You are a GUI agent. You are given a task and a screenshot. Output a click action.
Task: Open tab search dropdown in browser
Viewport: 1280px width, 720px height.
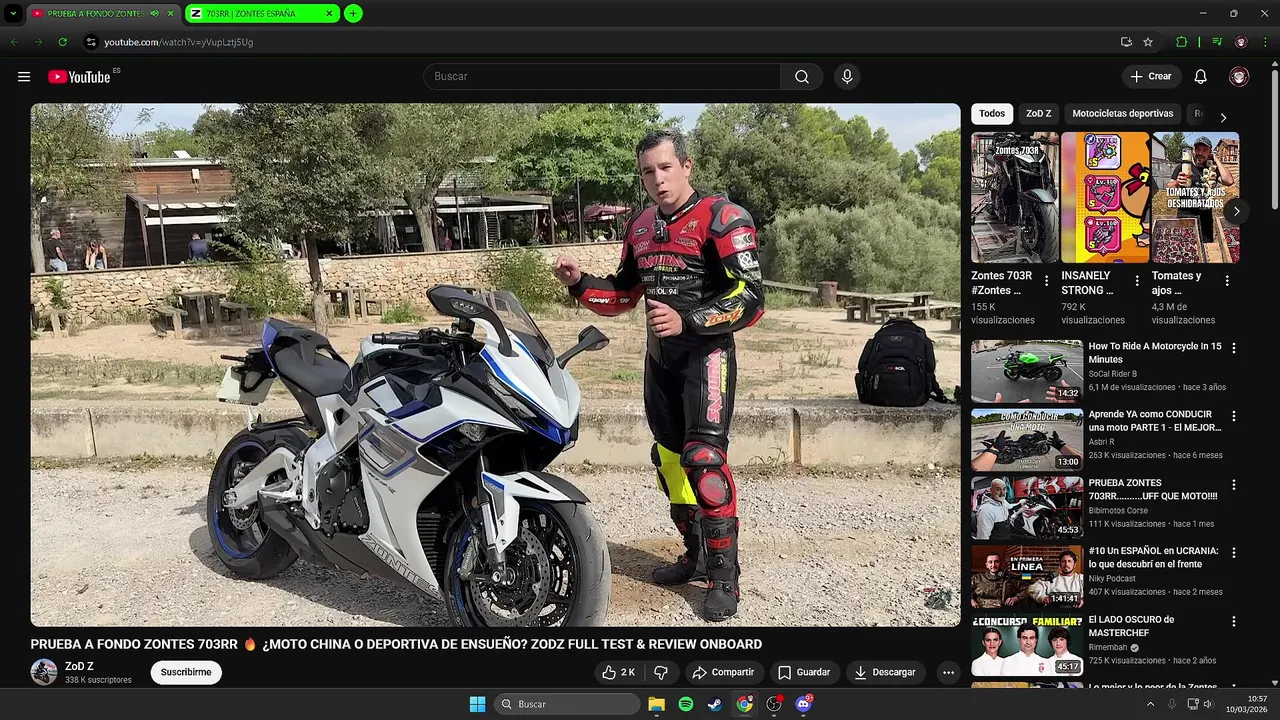[13, 13]
